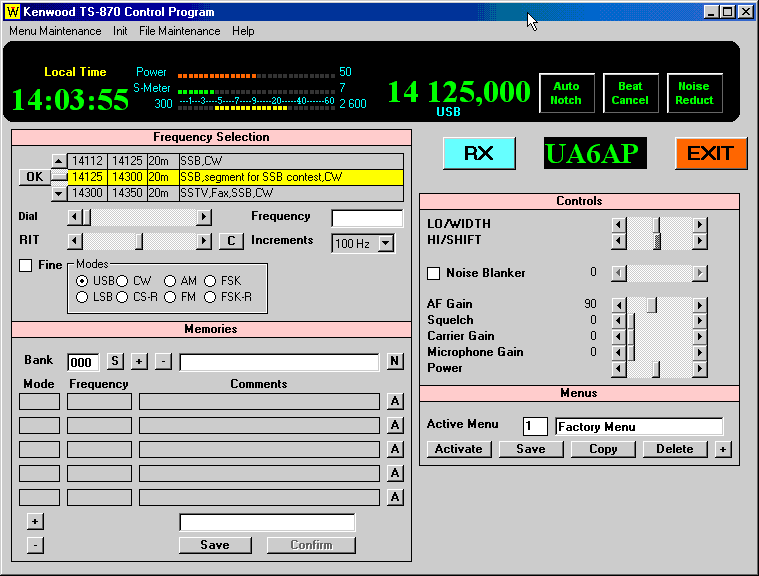Click the A button of last memory row

(395, 497)
